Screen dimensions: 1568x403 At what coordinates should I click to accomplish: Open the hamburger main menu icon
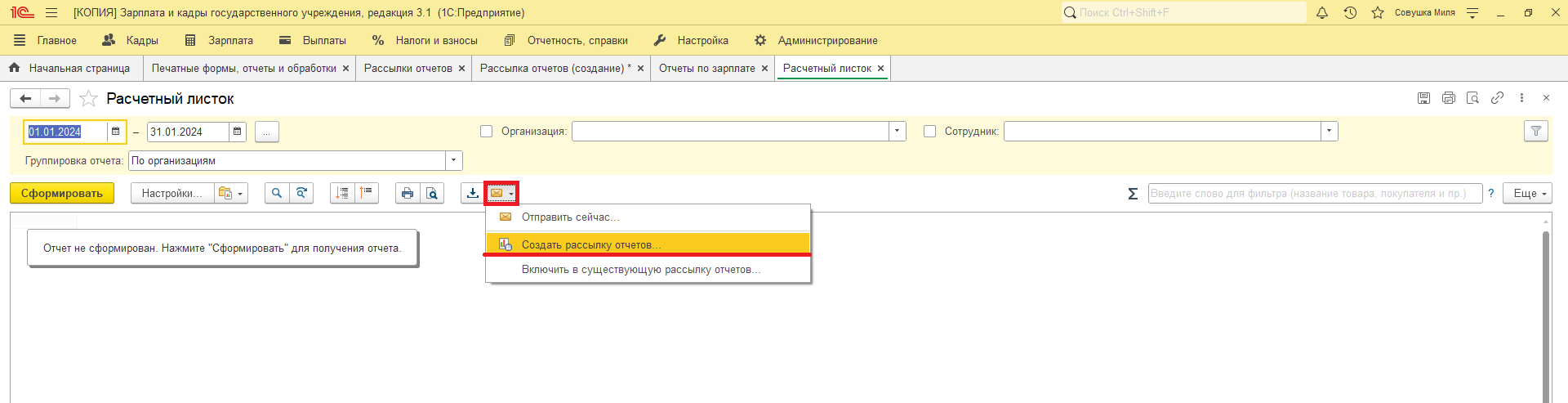(x=51, y=12)
